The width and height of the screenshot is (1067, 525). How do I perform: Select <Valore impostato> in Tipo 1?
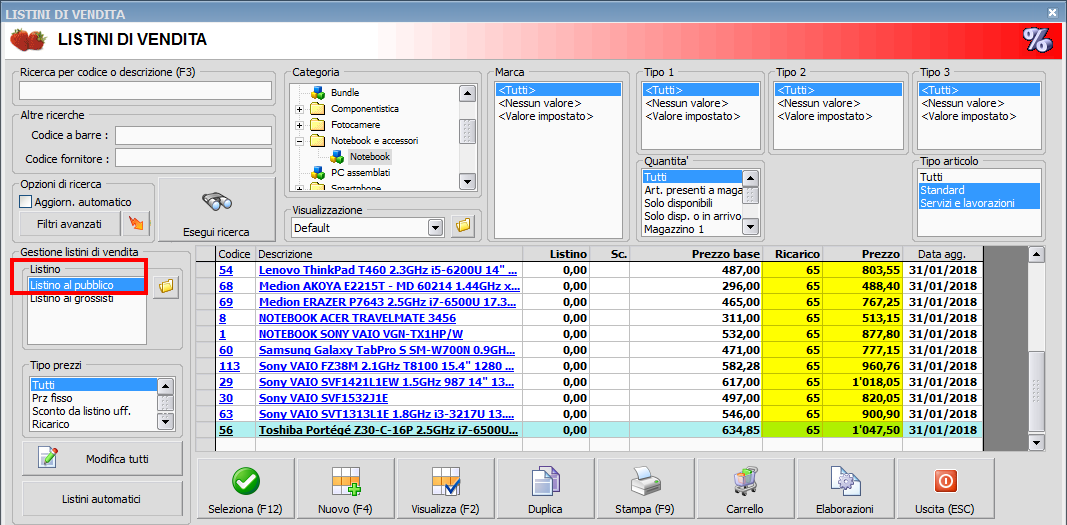(x=691, y=116)
